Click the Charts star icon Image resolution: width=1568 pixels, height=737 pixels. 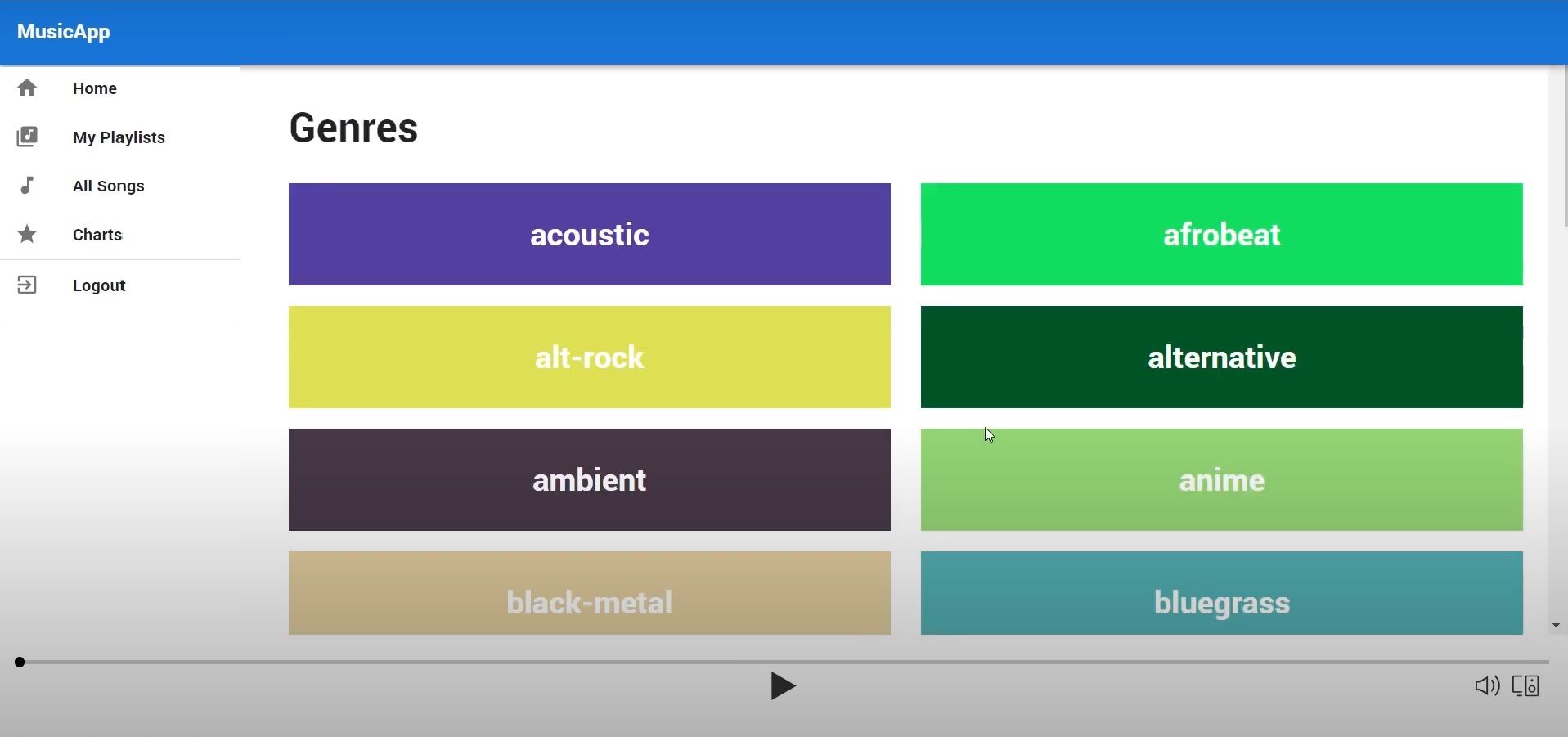click(x=27, y=235)
